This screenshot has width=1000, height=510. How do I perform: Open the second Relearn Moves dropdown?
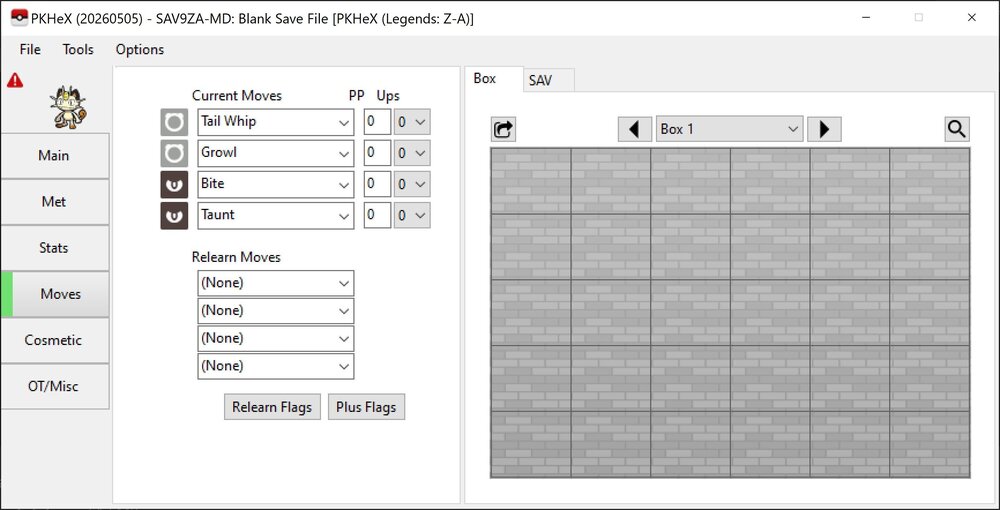[276, 311]
